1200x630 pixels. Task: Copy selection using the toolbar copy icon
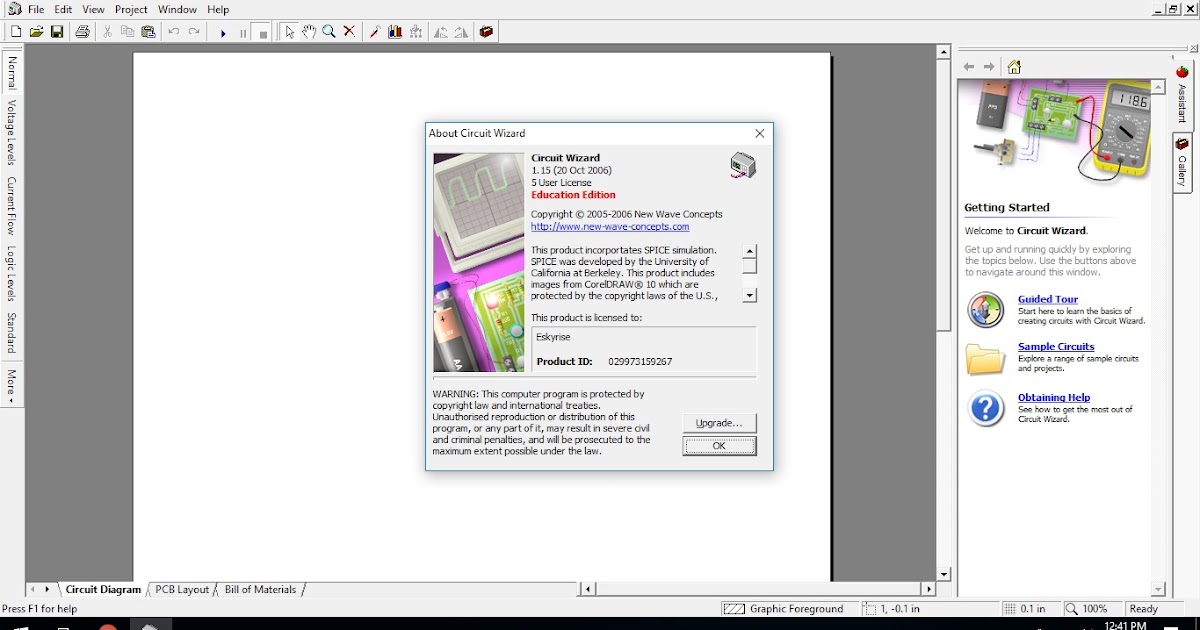pyautogui.click(x=128, y=32)
